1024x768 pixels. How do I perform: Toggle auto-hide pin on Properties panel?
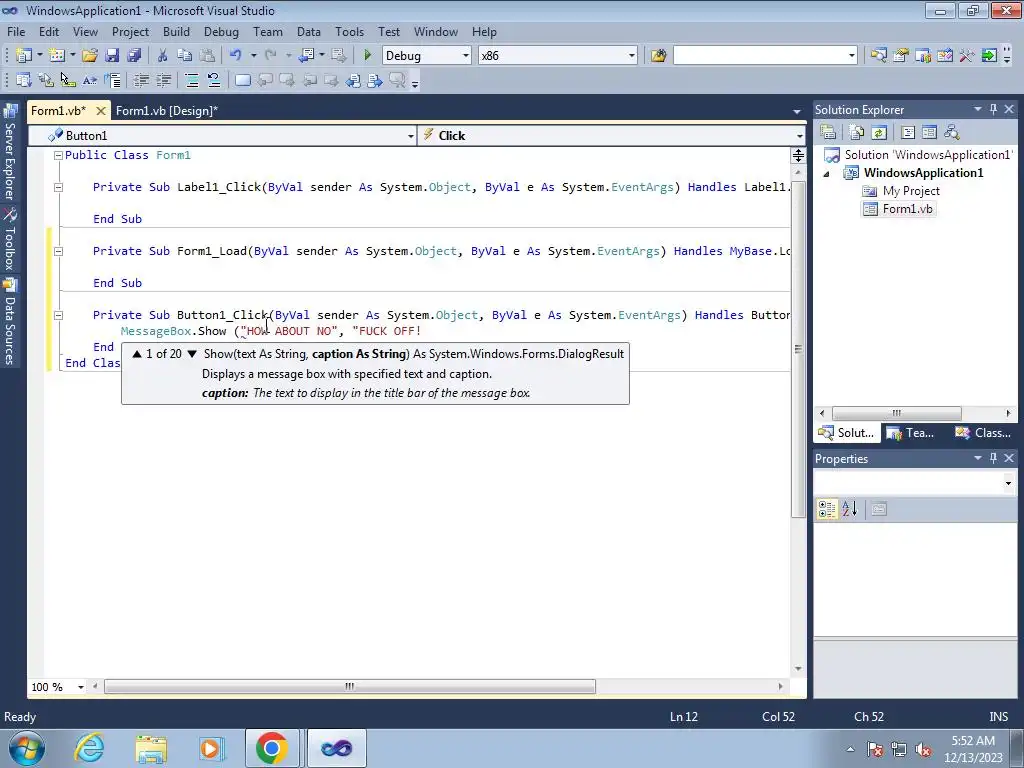993,458
